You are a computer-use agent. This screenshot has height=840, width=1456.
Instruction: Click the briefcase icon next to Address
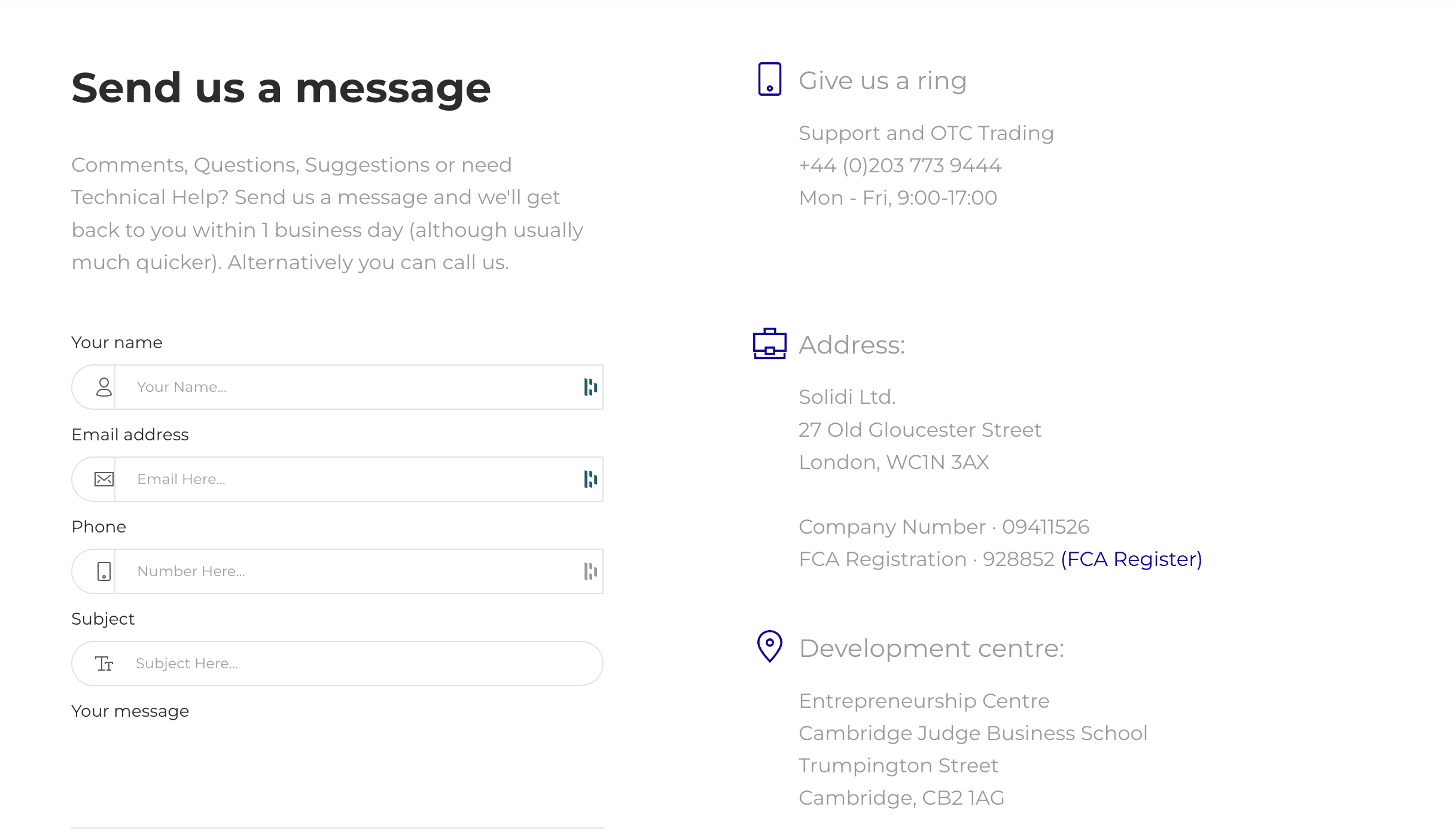(769, 344)
